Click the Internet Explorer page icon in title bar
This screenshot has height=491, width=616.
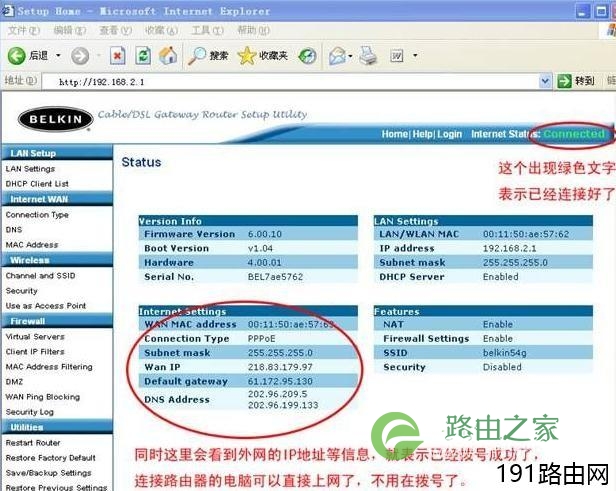(x=8, y=11)
